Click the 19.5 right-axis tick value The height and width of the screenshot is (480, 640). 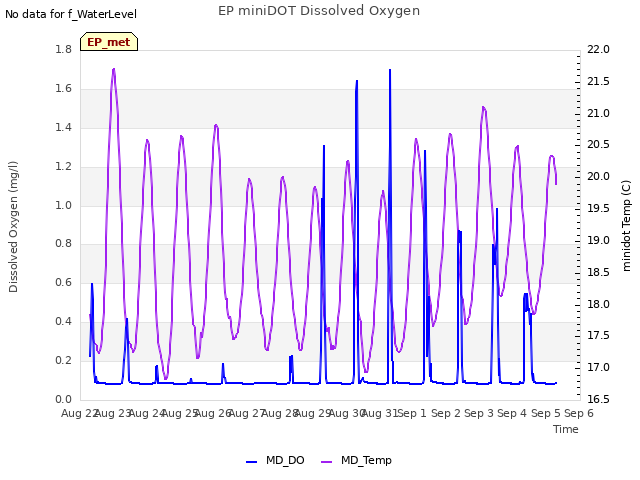coord(598,209)
